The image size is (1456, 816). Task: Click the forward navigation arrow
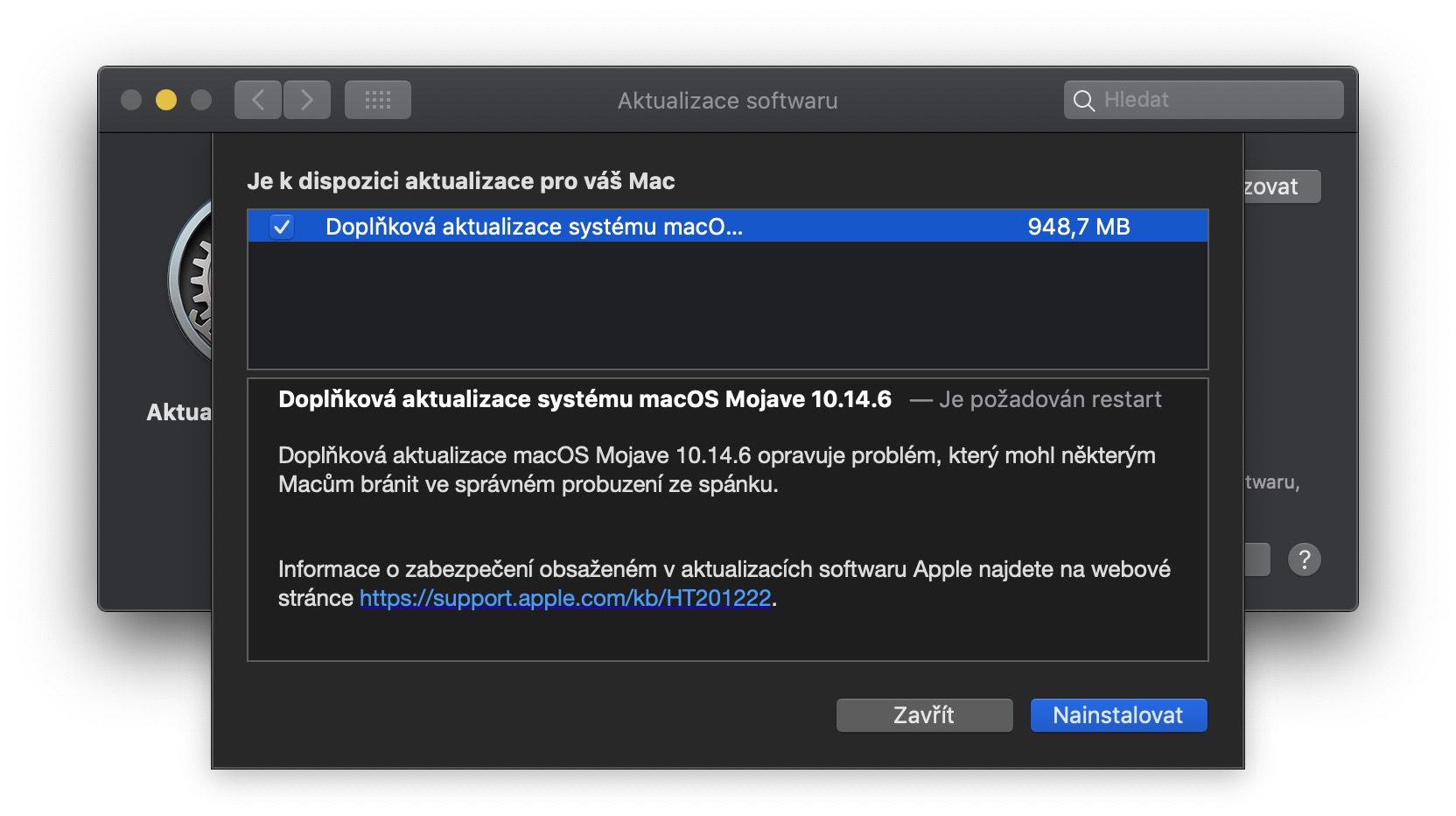306,100
